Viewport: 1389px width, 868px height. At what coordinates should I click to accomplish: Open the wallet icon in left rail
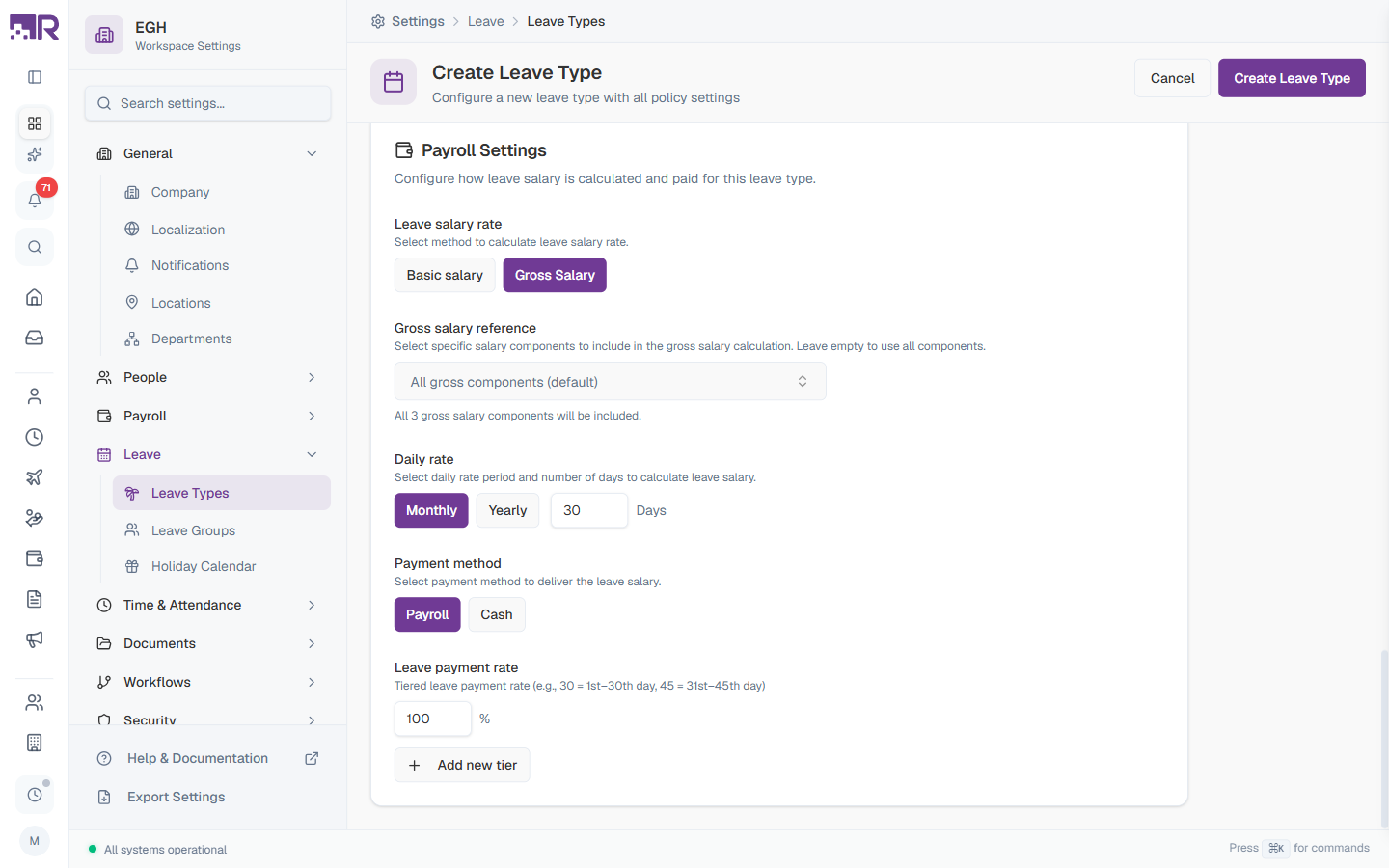coord(35,558)
